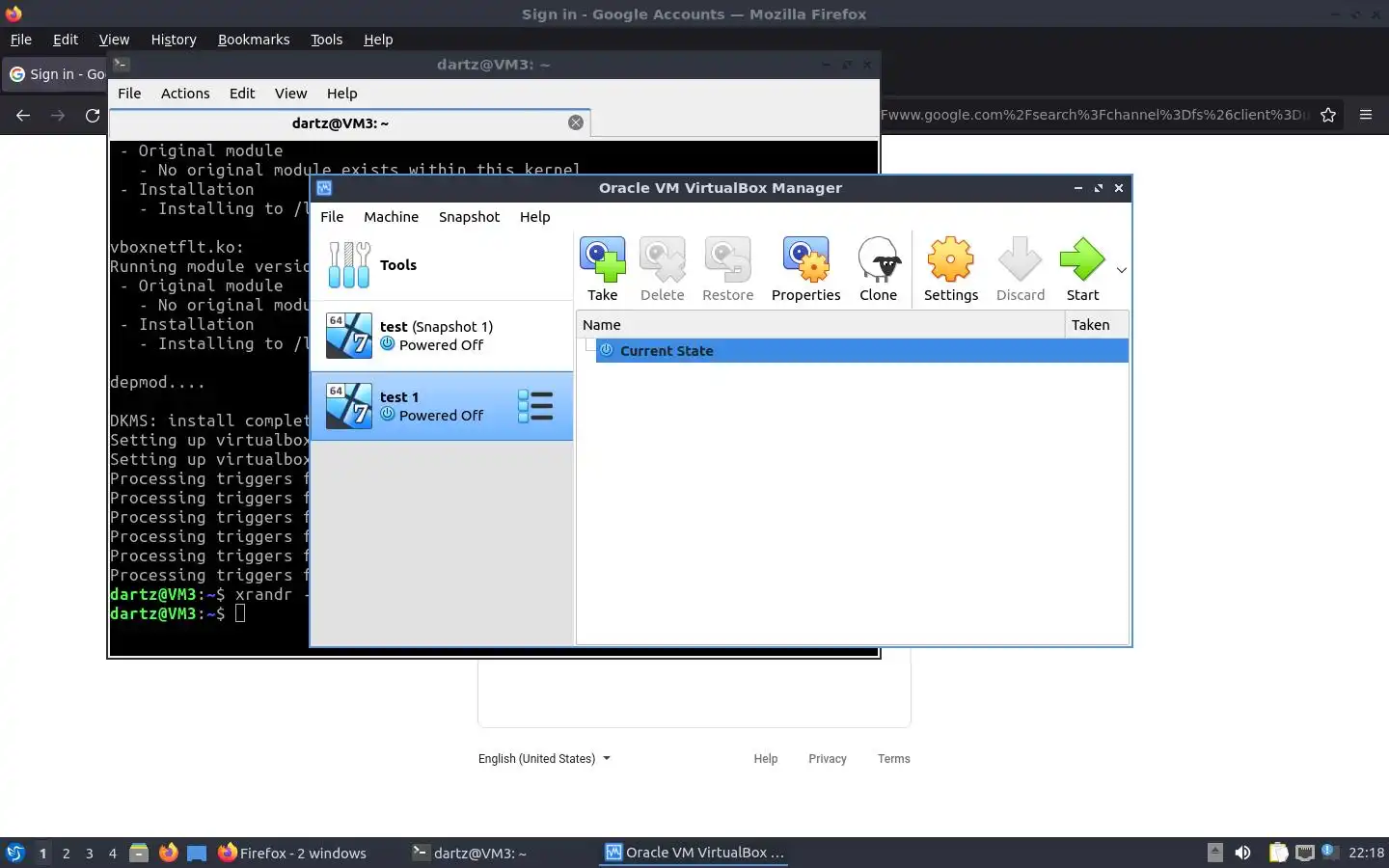The width and height of the screenshot is (1389, 868).
Task: Launch Firefox from taskbar quick launch
Action: coord(168,853)
